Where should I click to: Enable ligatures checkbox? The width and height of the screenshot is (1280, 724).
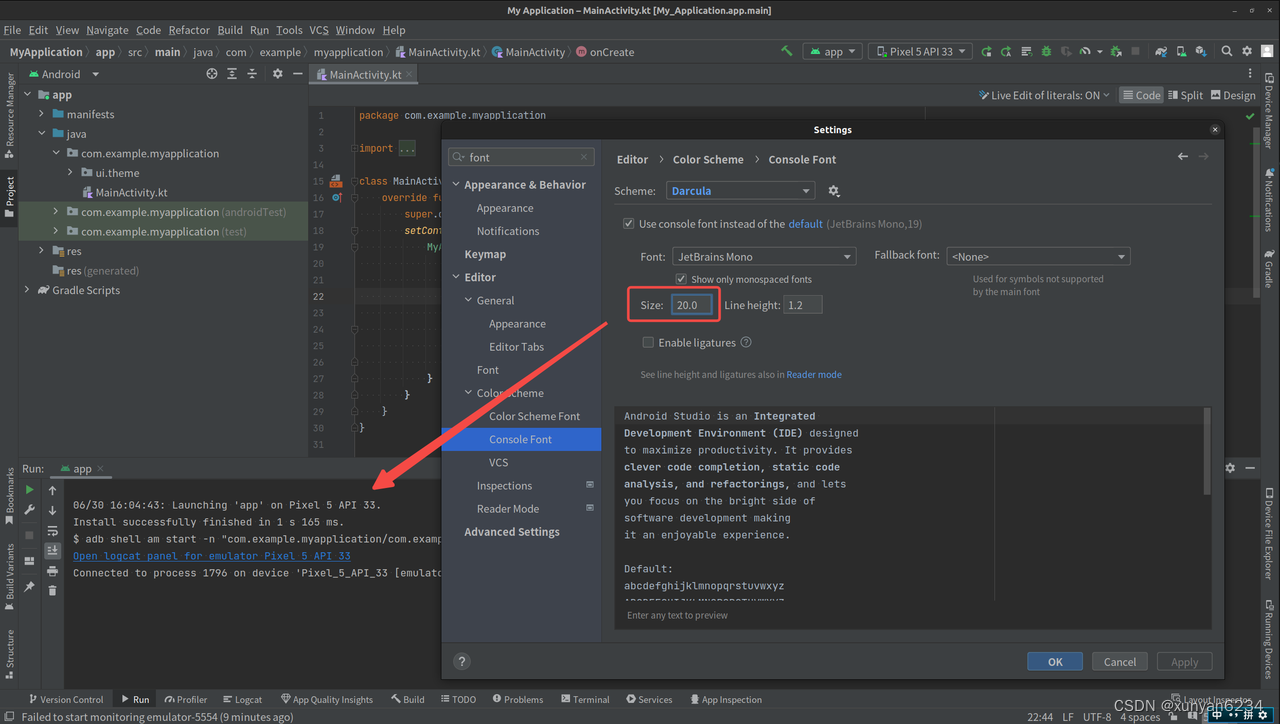[648, 342]
